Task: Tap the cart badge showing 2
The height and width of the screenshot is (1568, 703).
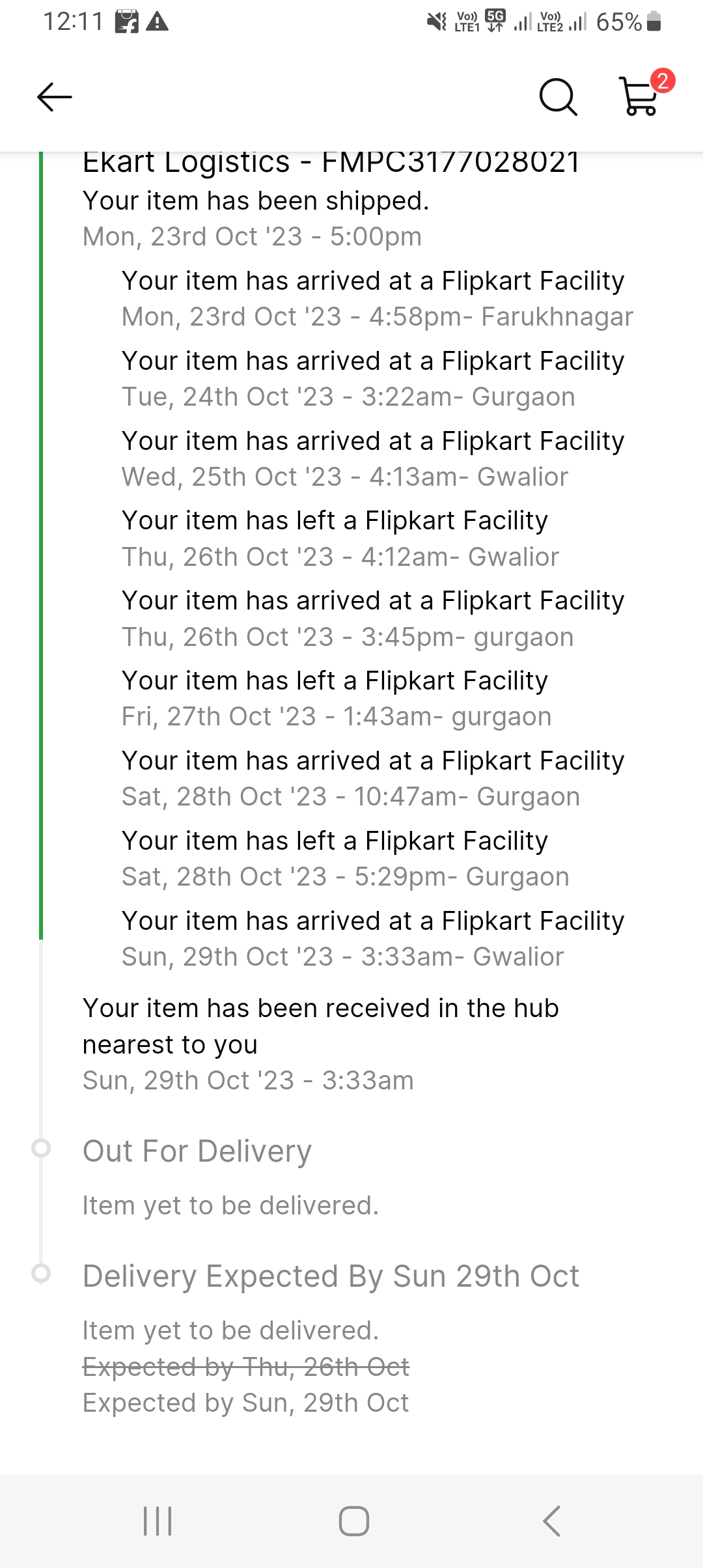Action: pyautogui.click(x=663, y=81)
